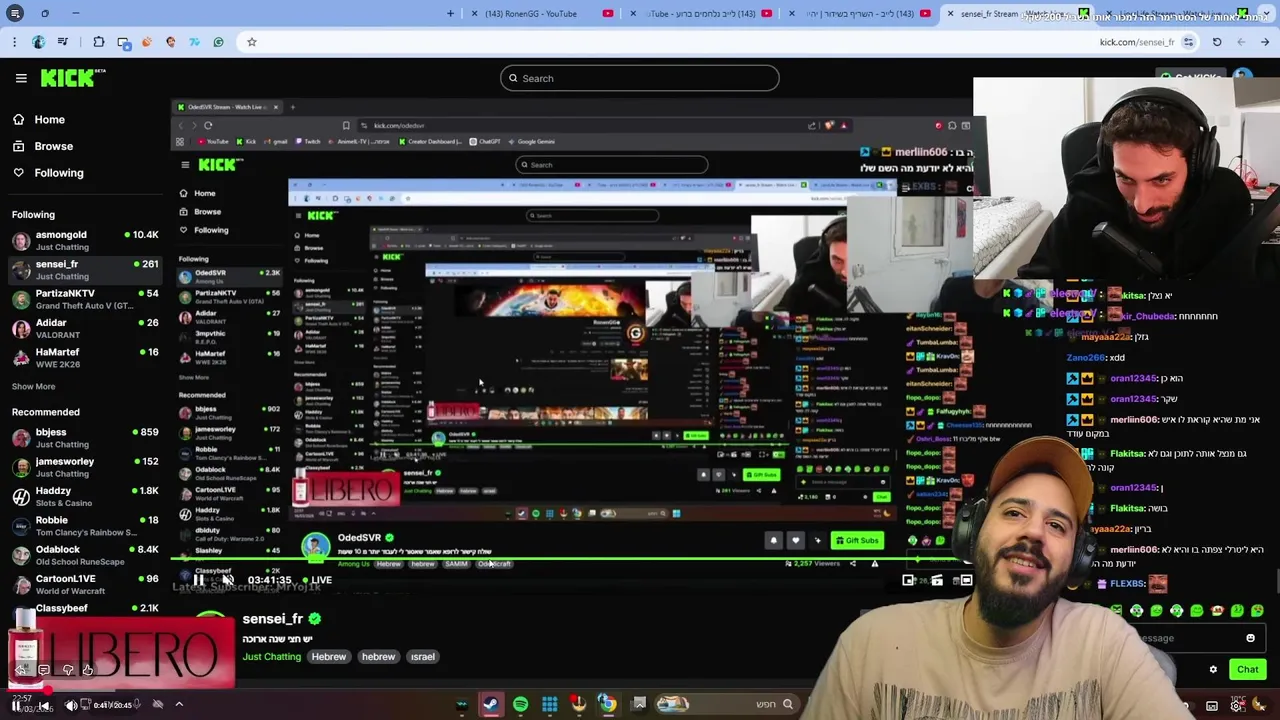Mute the stream volume speaker icon
The image size is (1280, 720).
point(228,580)
